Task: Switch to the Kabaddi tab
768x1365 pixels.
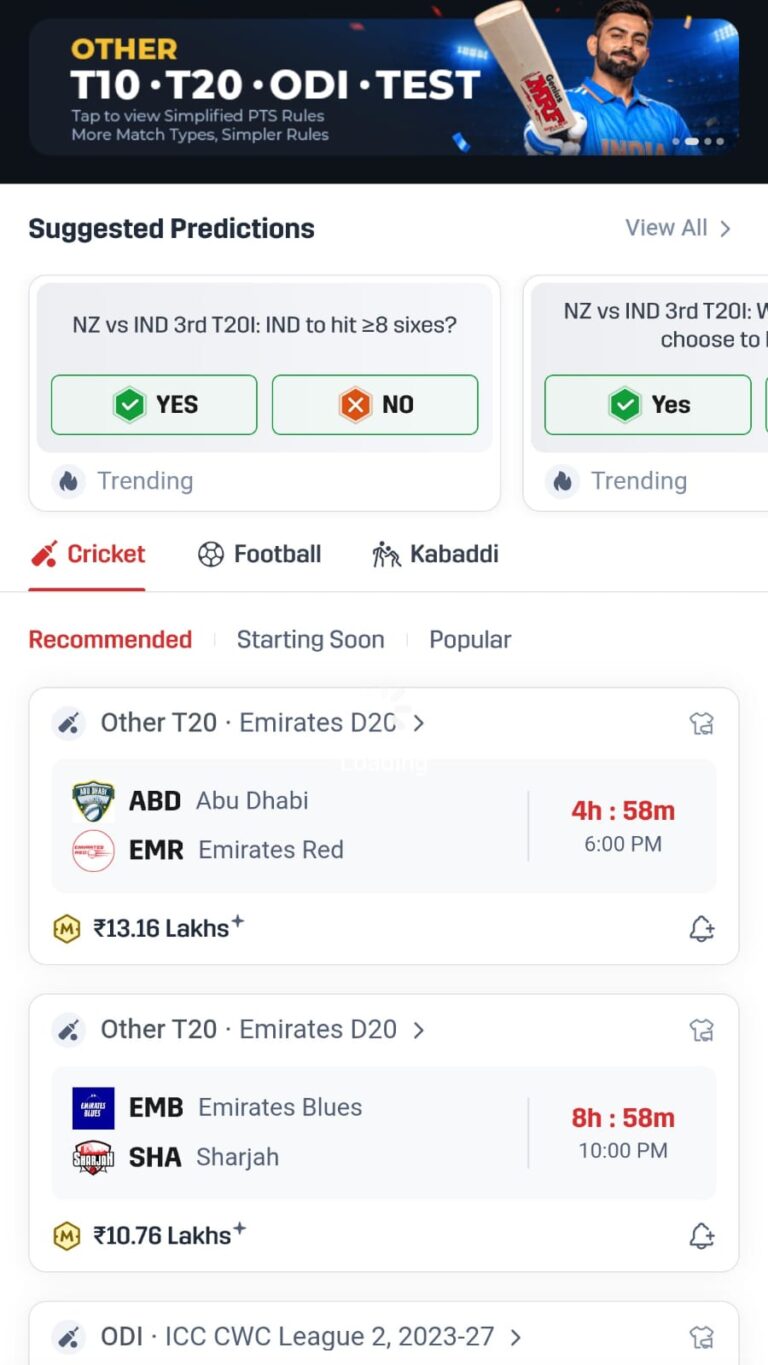Action: tap(434, 554)
